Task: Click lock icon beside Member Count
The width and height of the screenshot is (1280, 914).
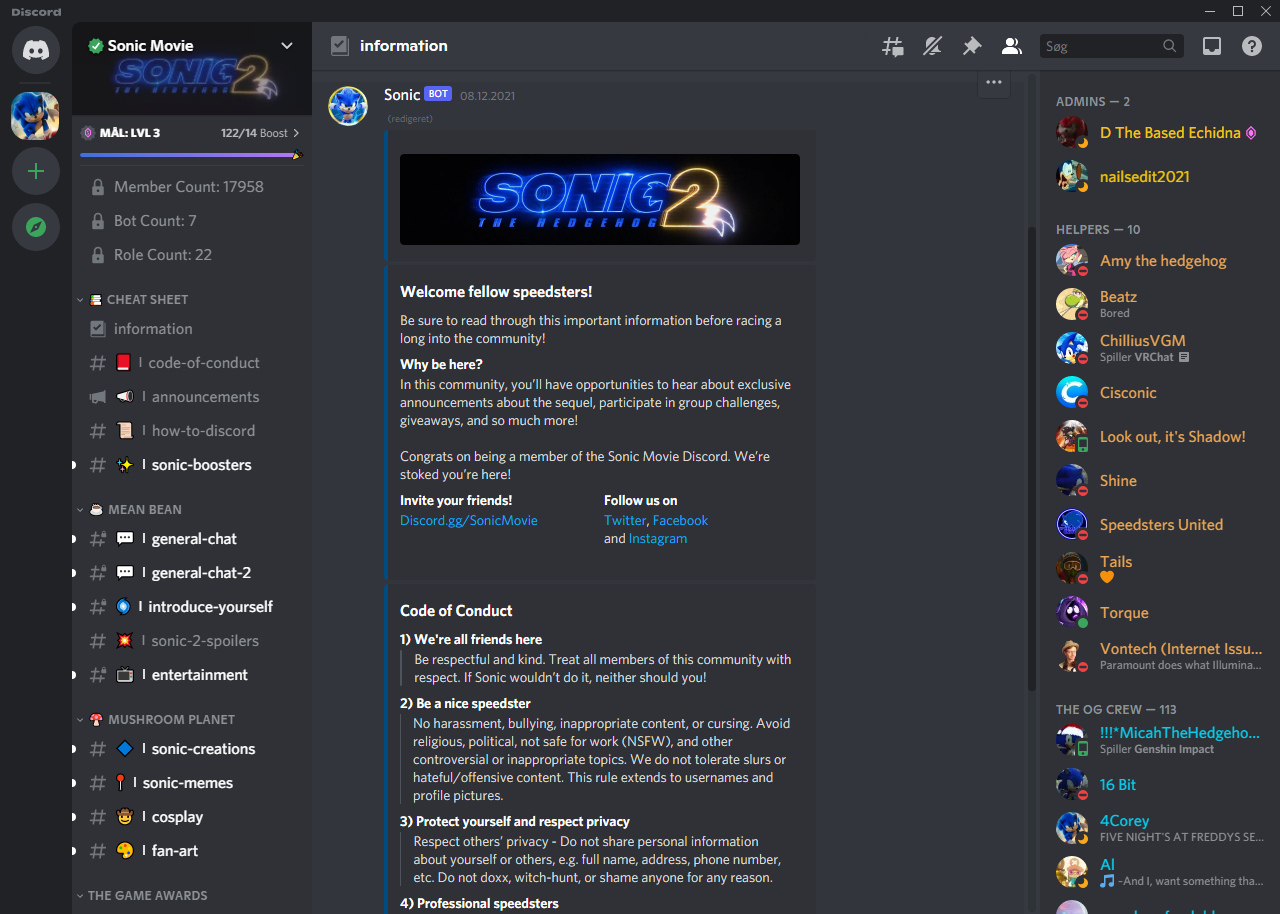Action: point(98,187)
